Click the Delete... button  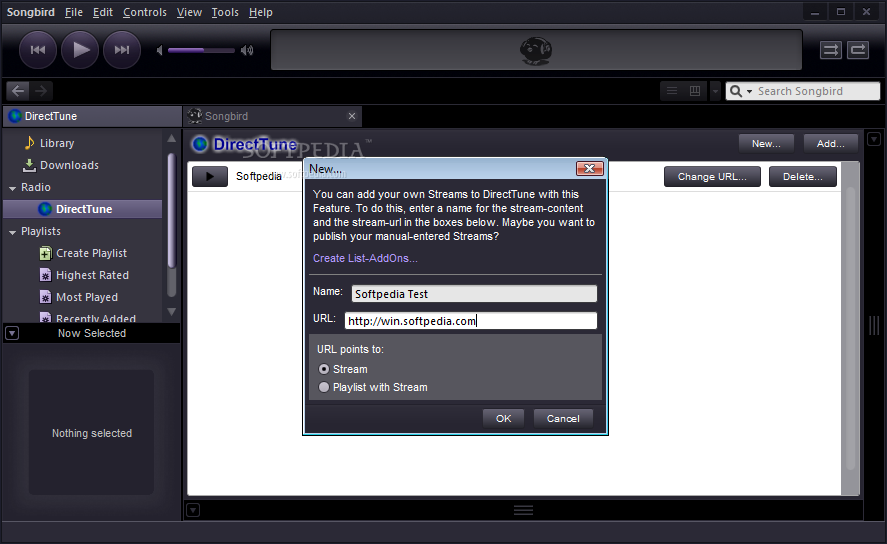point(803,176)
